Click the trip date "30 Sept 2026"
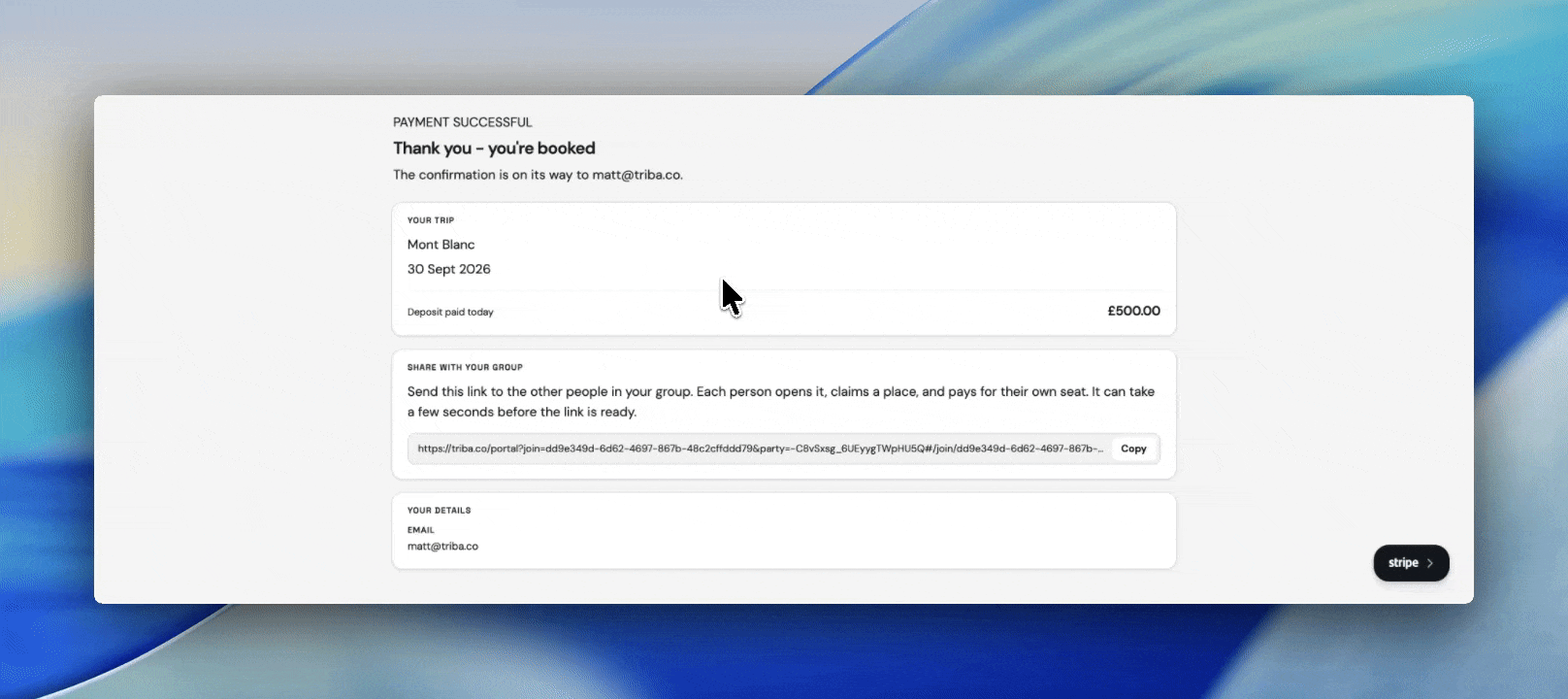1568x699 pixels. pos(449,269)
